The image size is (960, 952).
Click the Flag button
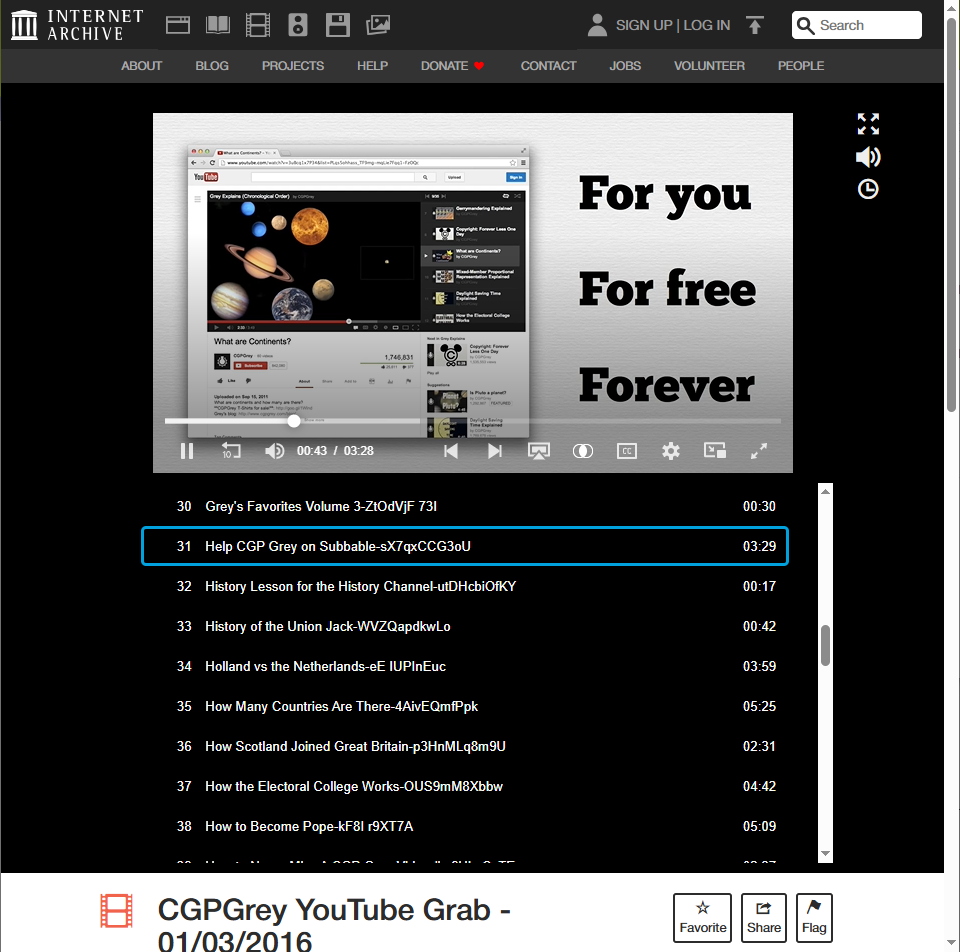814,918
